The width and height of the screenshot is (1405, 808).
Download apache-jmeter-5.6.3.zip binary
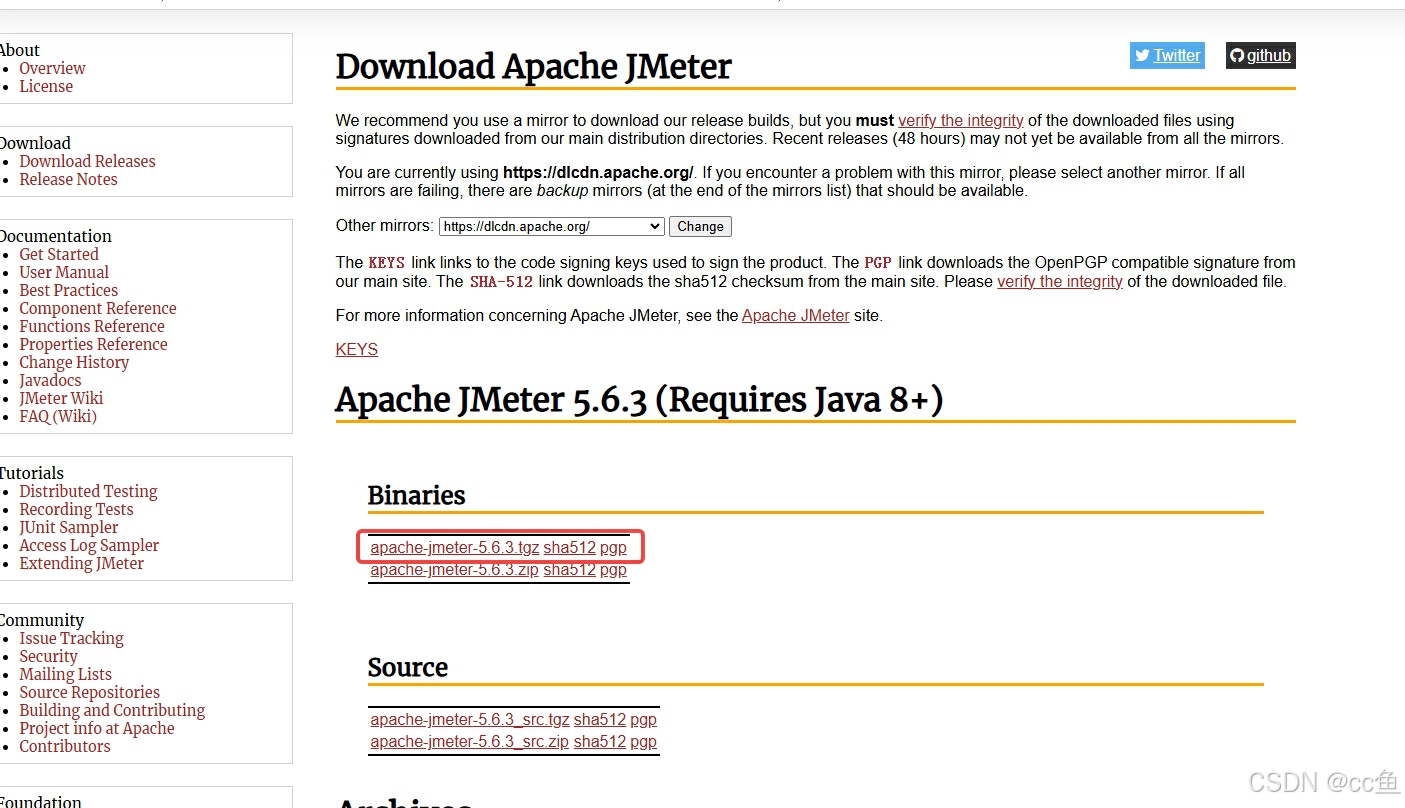455,570
